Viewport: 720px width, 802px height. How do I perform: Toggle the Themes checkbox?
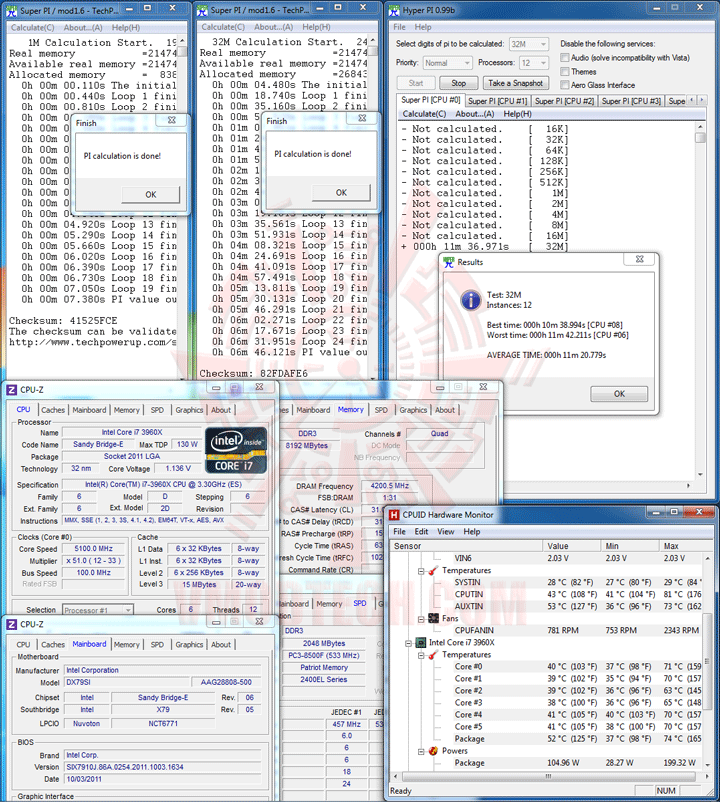coord(565,72)
